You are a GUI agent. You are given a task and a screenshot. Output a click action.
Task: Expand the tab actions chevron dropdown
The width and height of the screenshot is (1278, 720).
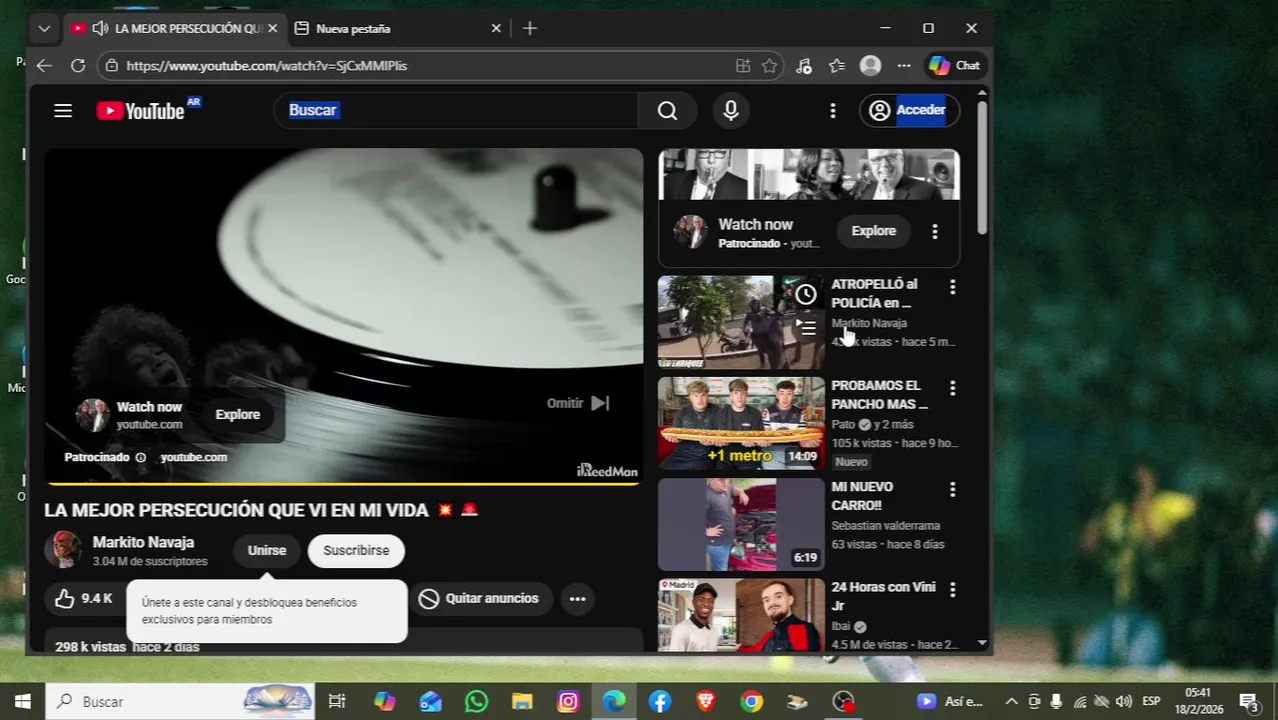(x=44, y=28)
